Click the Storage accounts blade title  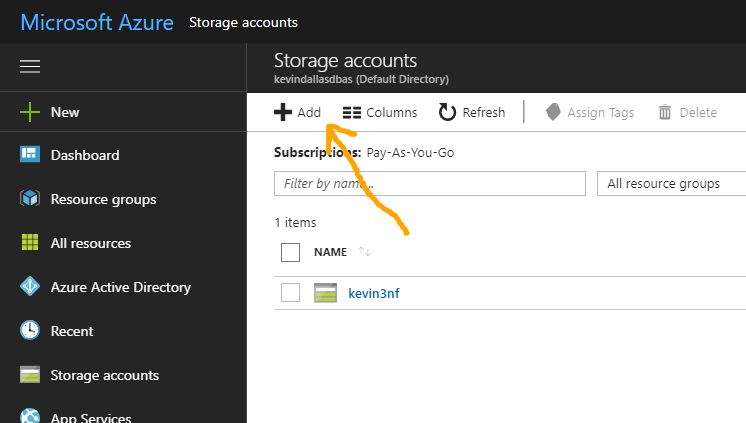click(x=345, y=60)
